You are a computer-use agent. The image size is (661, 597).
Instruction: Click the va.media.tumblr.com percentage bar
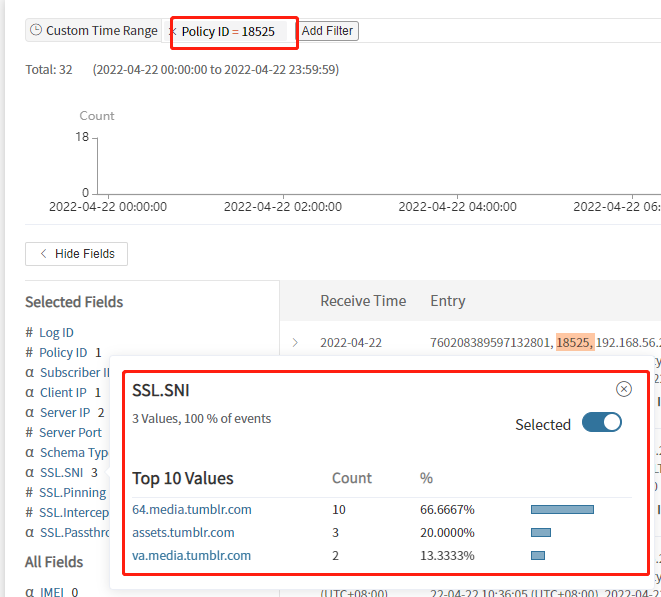[x=538, y=555]
